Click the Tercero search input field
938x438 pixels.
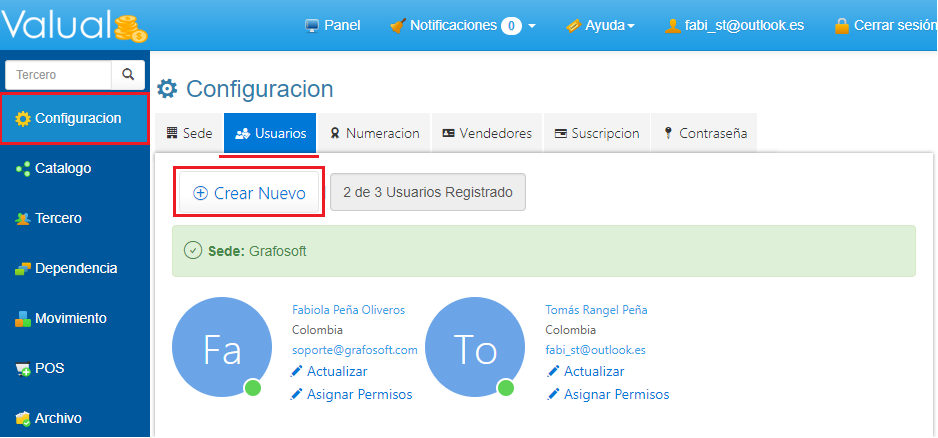pos(58,74)
